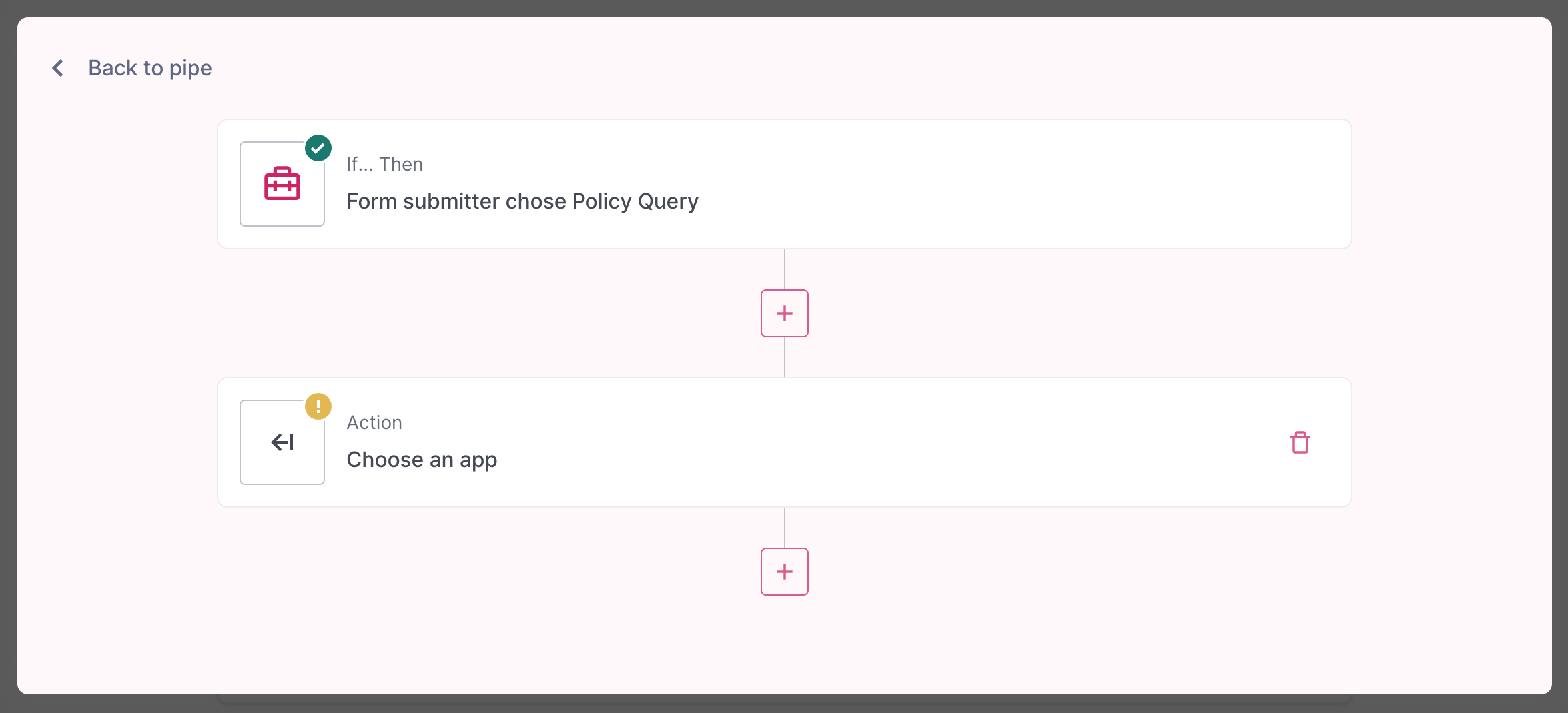Click the dimmed overlay above the modal
Viewport: 1568px width, 713px height.
[784, 7]
